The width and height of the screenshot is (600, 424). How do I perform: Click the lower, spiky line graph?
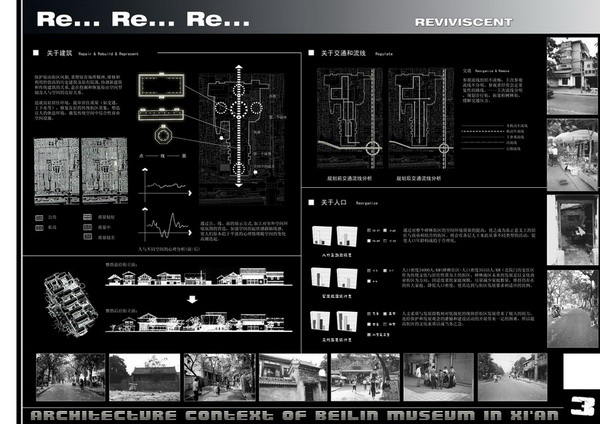(165, 224)
